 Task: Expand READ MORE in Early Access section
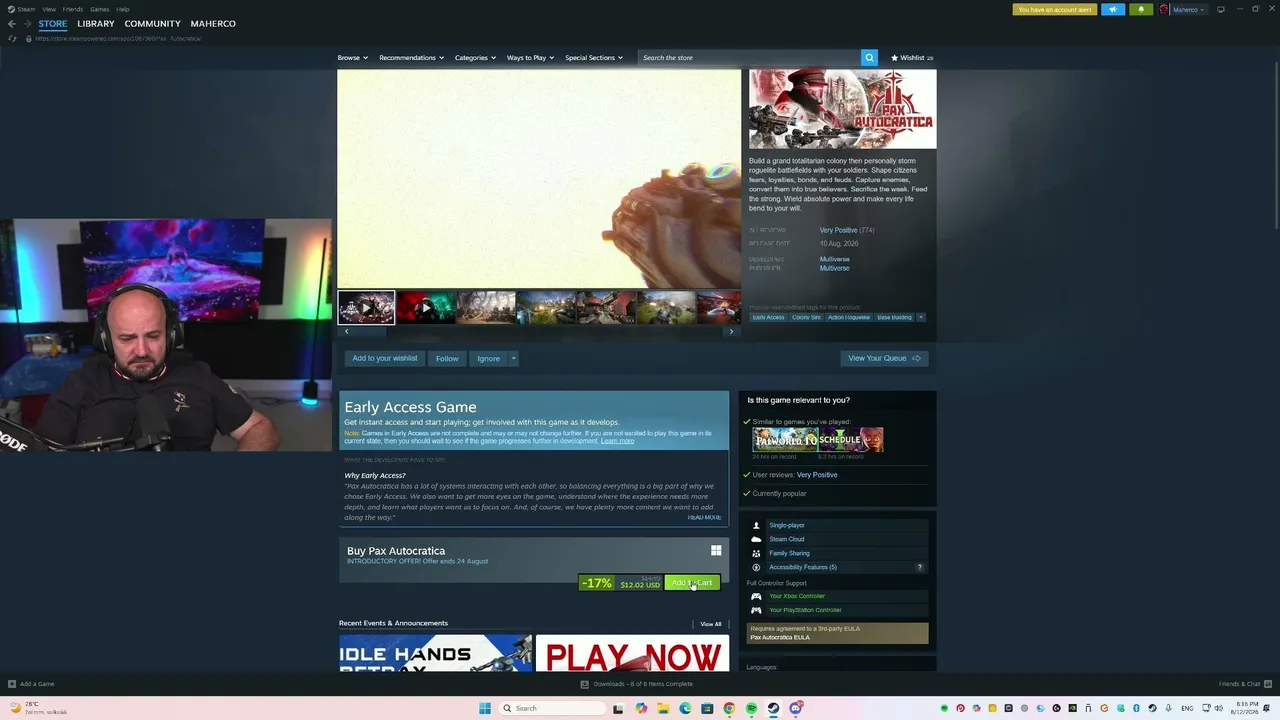coord(704,517)
